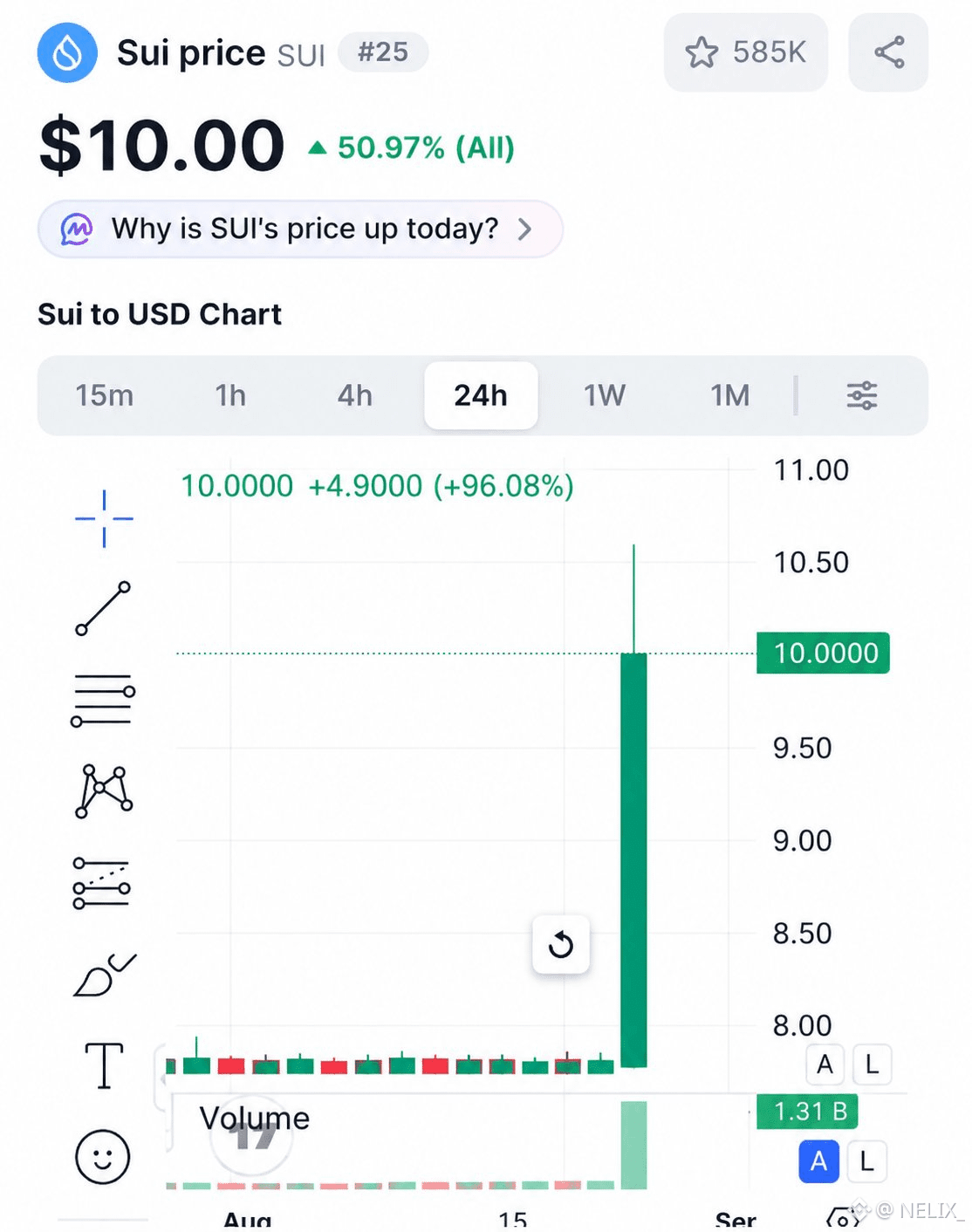Add Sui to watchlist star 585K
The width and height of the screenshot is (972, 1232).
pyautogui.click(x=746, y=52)
